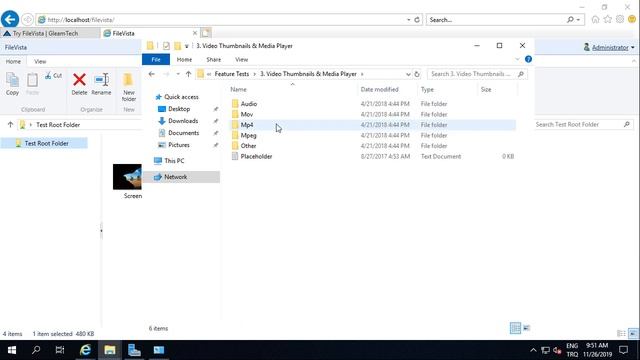Open the browser address bar dropdown arrow
The height and width of the screenshot is (360, 640).
pos(409,20)
